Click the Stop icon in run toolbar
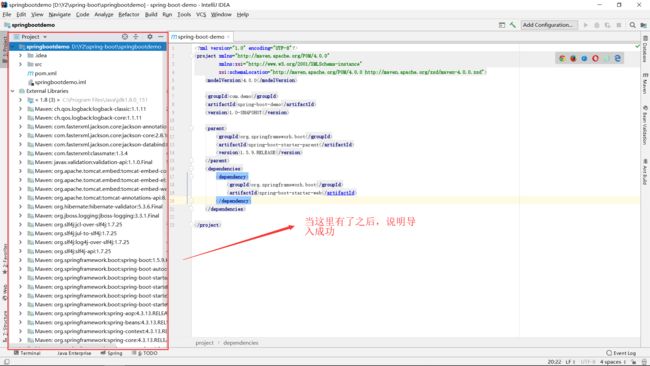 point(619,25)
